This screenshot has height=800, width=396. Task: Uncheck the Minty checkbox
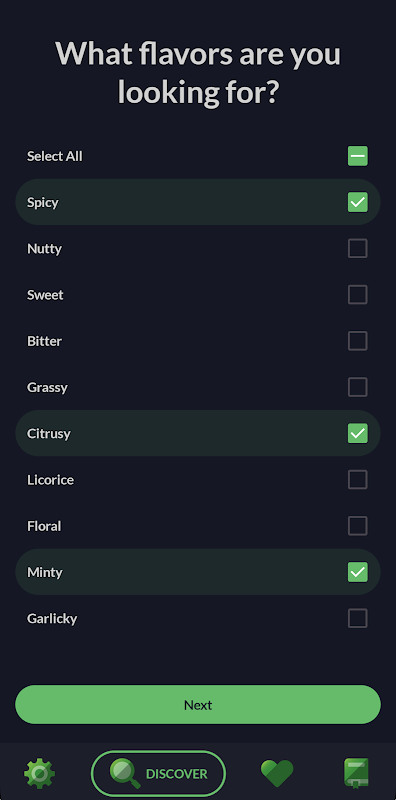tap(358, 572)
